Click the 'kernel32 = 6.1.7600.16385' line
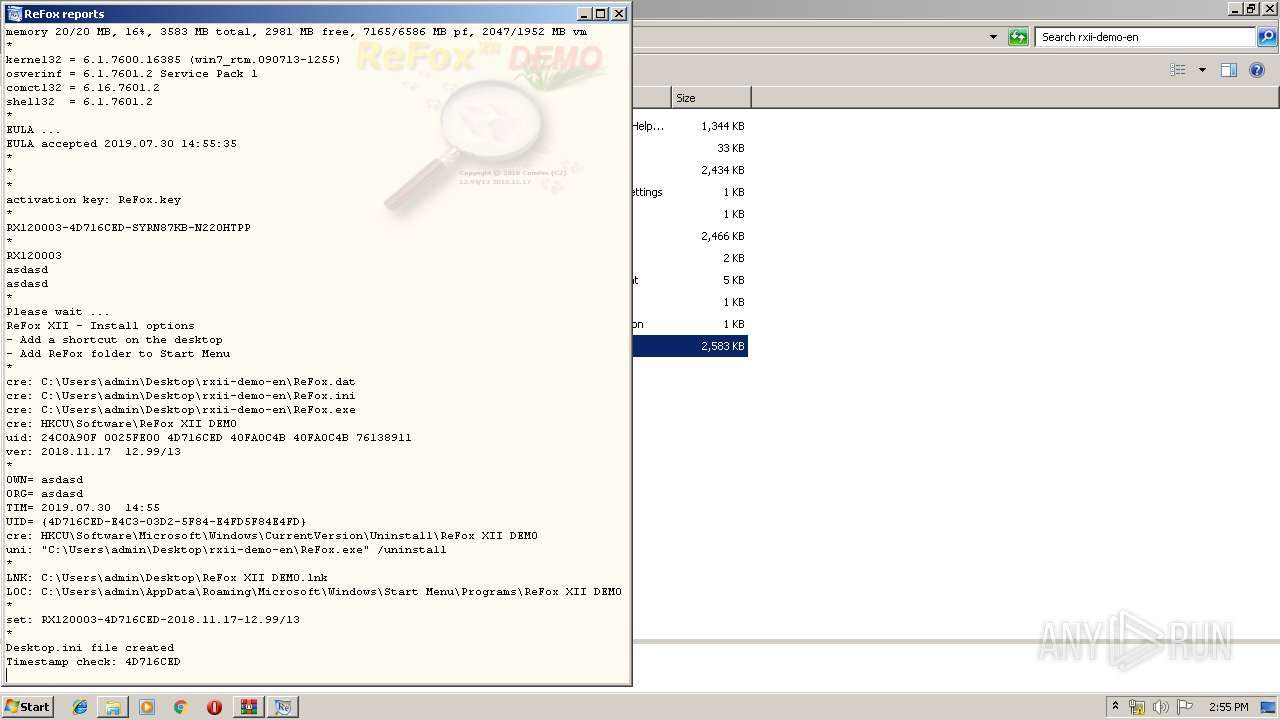This screenshot has height=720, width=1280. [x=174, y=60]
